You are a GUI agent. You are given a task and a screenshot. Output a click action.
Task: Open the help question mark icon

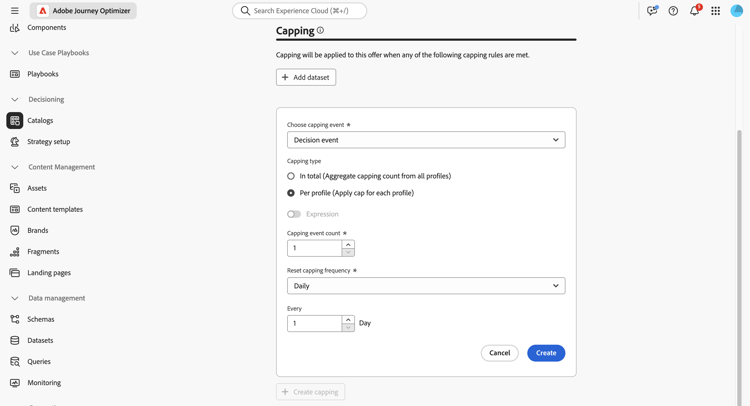coord(673,11)
